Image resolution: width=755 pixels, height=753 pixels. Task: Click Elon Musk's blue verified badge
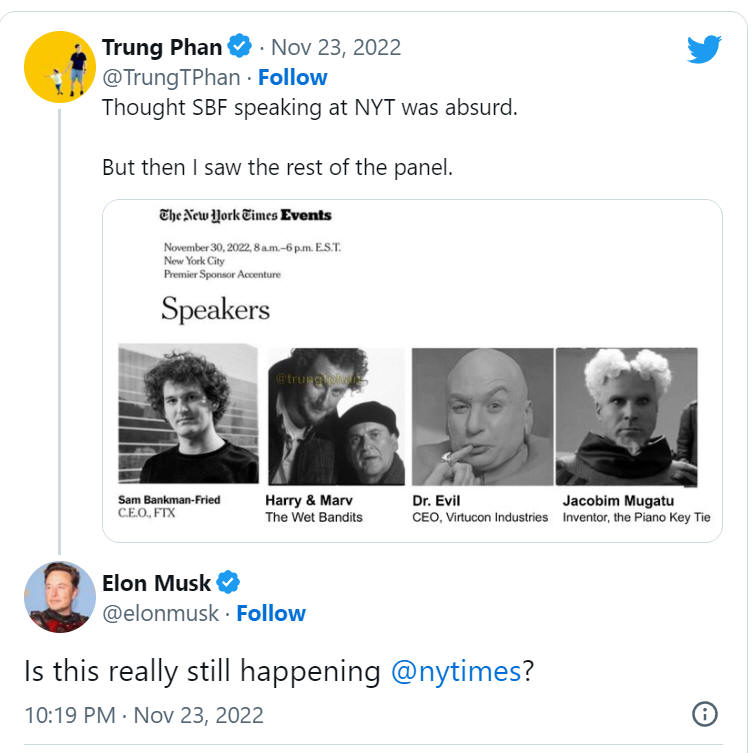pos(228,582)
